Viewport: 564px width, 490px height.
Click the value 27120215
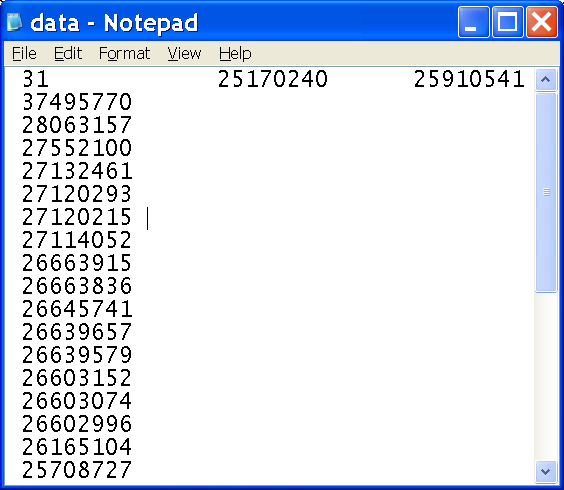click(77, 217)
